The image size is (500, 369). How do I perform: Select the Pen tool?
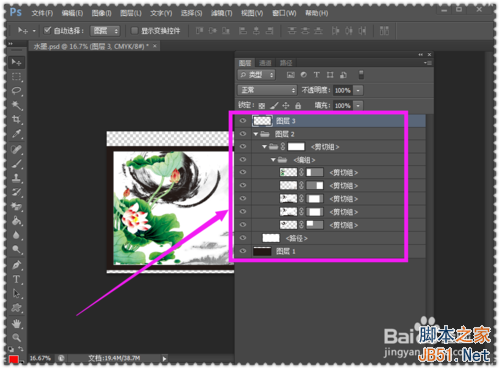(16, 265)
